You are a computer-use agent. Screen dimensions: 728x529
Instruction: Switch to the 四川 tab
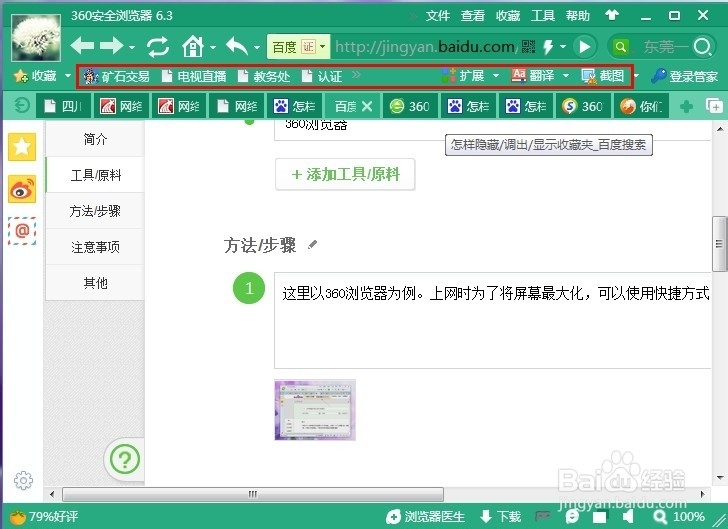click(x=64, y=106)
